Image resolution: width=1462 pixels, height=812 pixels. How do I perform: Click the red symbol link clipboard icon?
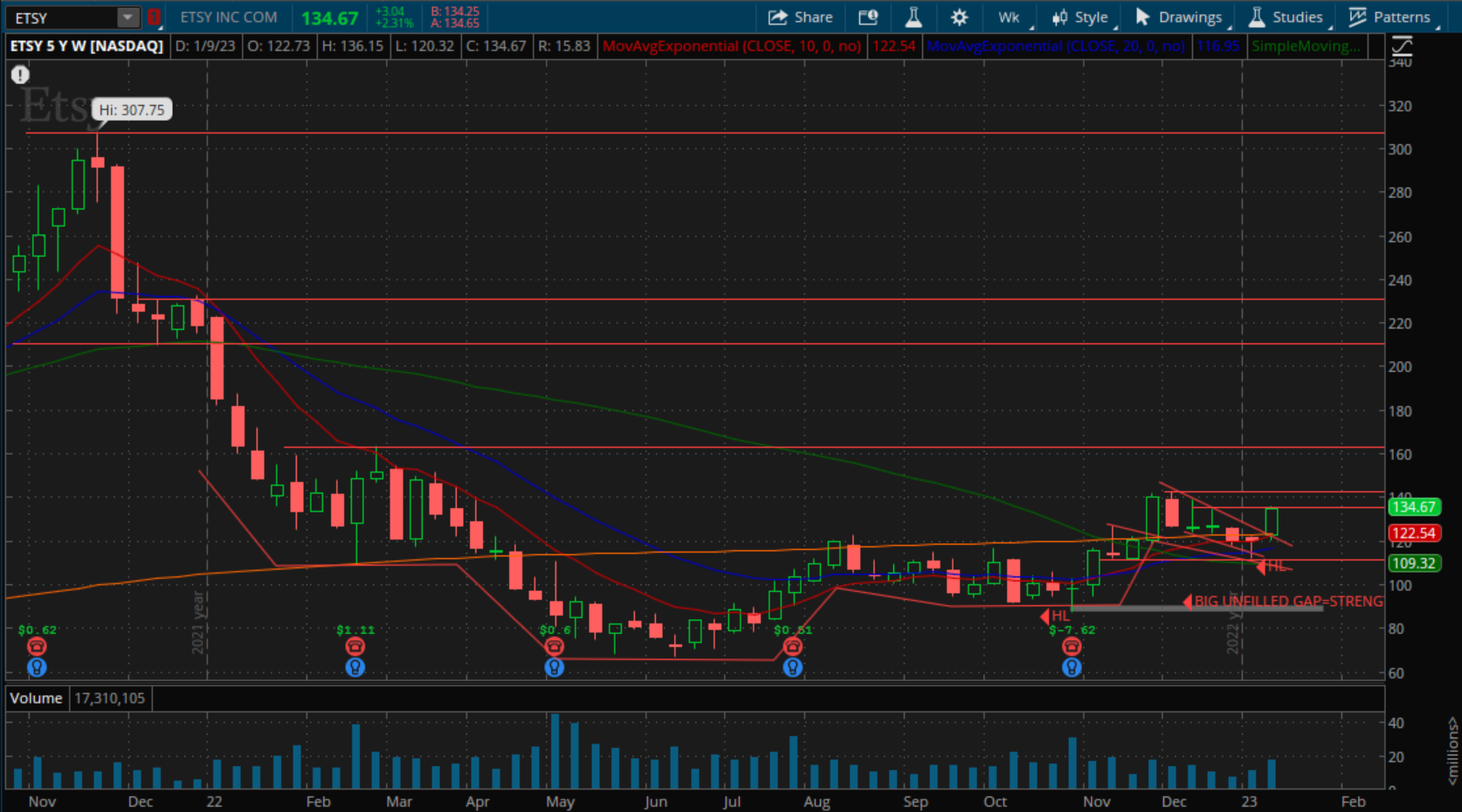(154, 17)
